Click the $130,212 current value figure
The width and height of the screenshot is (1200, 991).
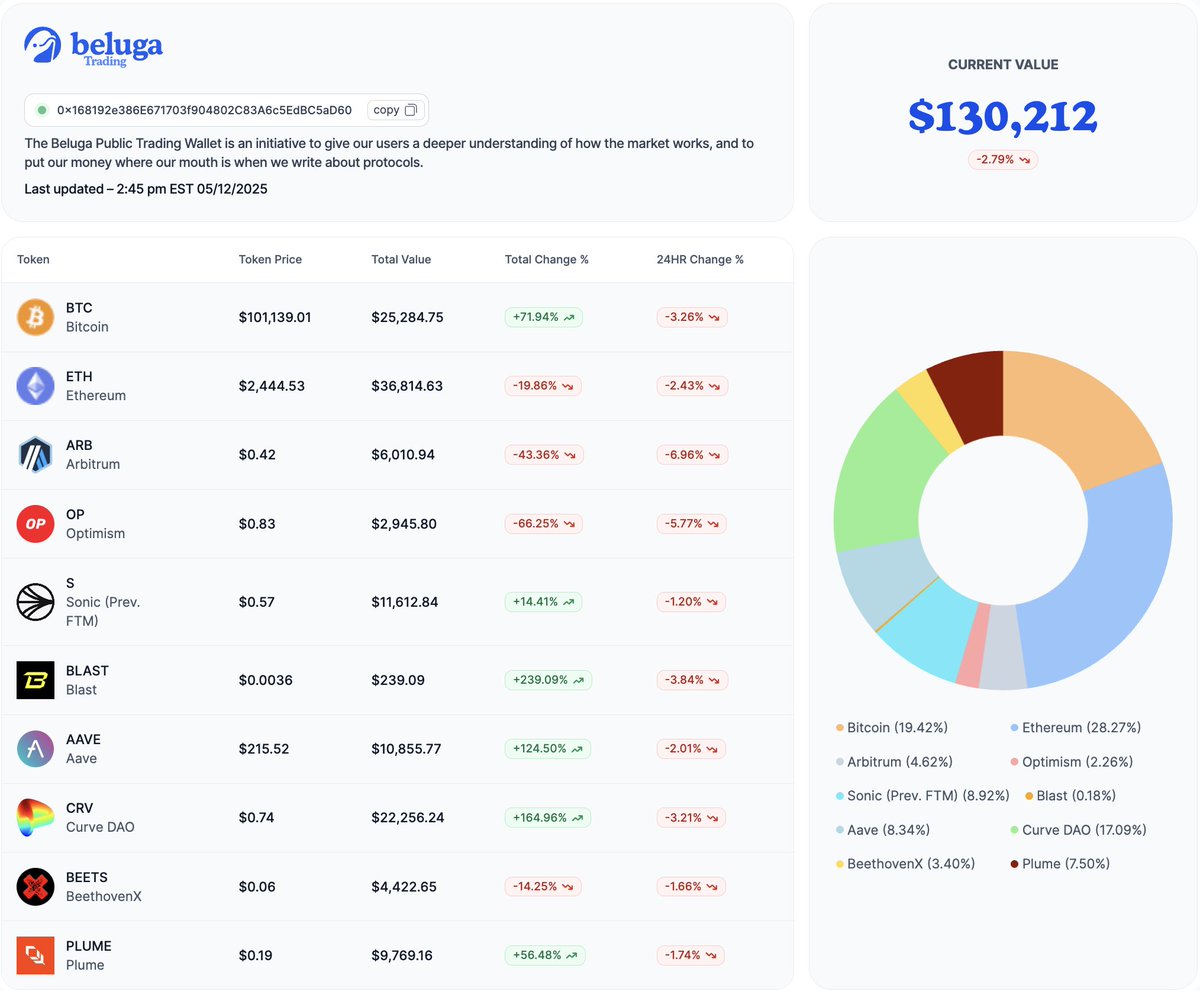coord(1003,117)
